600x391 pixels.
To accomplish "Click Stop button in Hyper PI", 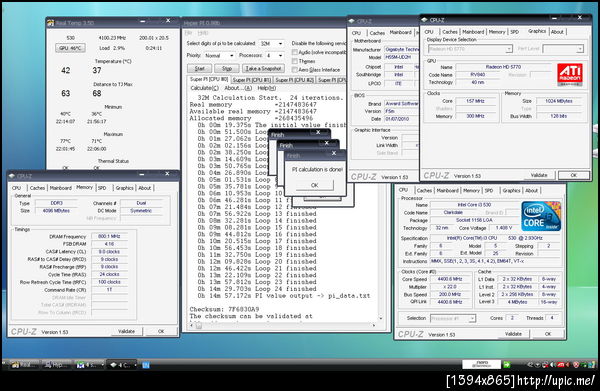I will [x=227, y=68].
